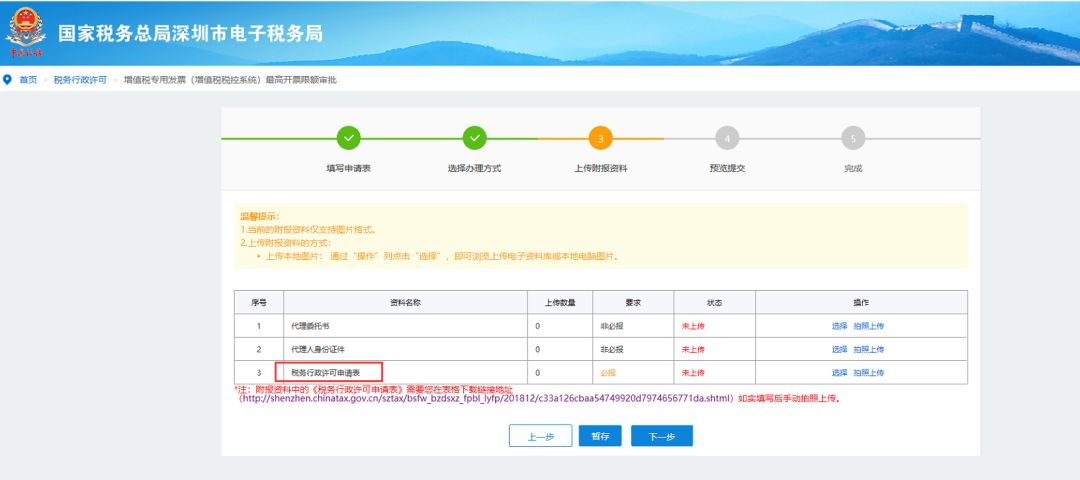The image size is (1080, 480).
Task: Click site title 国家税务总局深圳市电子税务局
Action: pyautogui.click(x=190, y=34)
